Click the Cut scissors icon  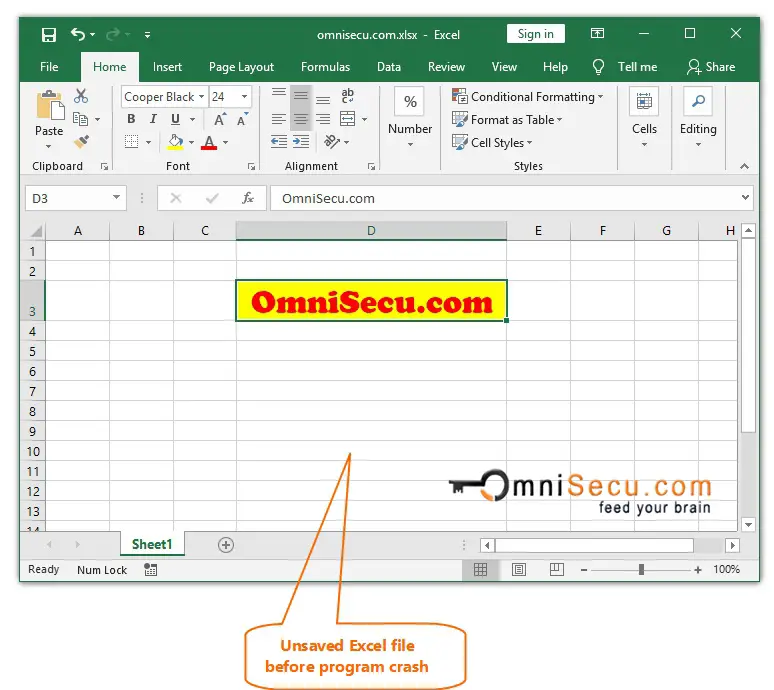point(81,96)
